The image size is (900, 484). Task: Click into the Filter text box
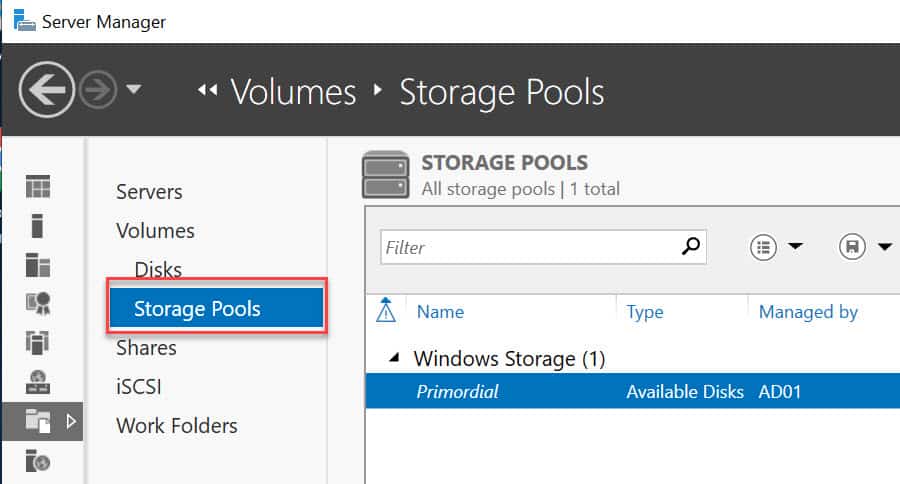(543, 247)
